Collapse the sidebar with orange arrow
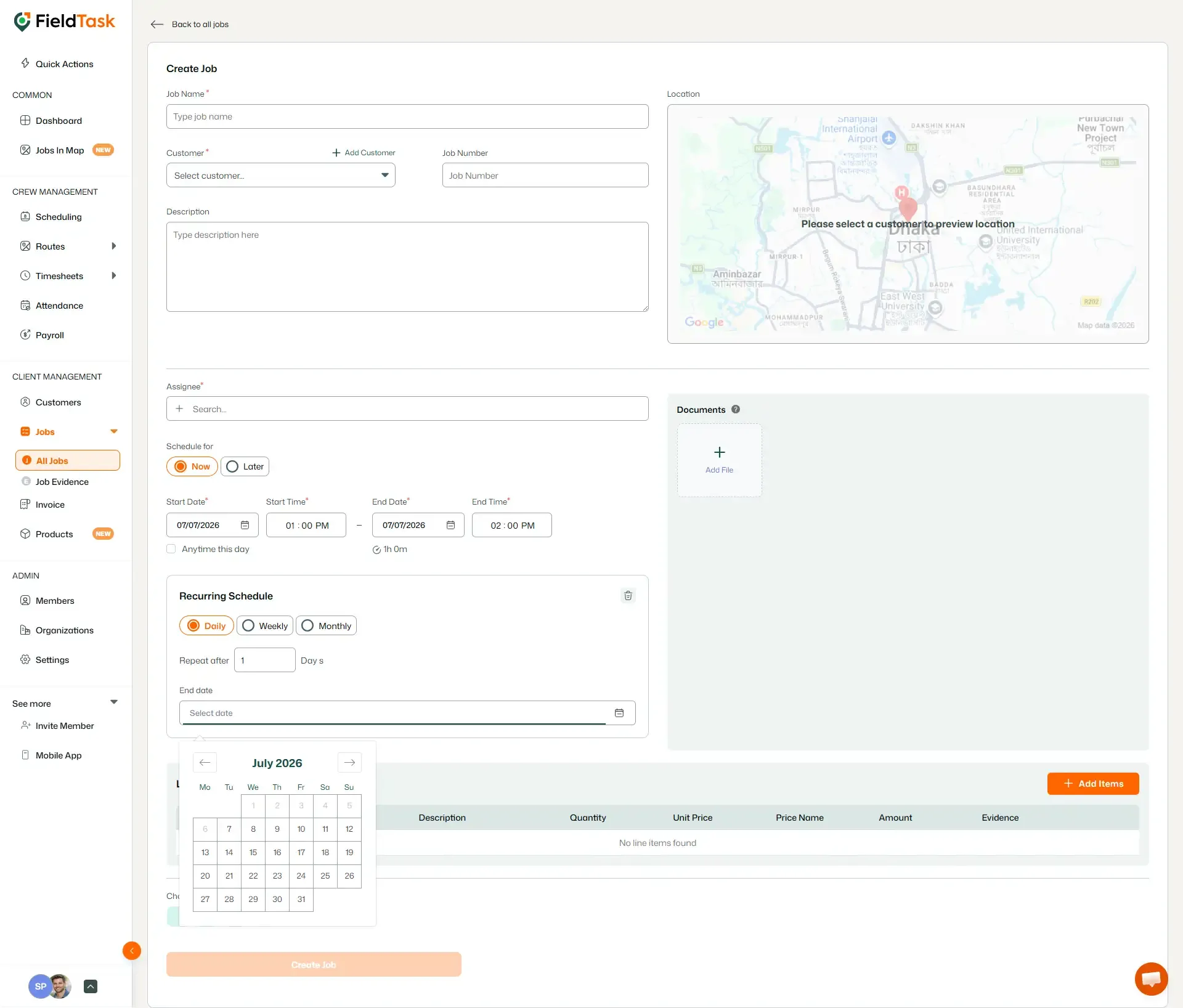This screenshot has width=1183, height=1008. [x=132, y=951]
